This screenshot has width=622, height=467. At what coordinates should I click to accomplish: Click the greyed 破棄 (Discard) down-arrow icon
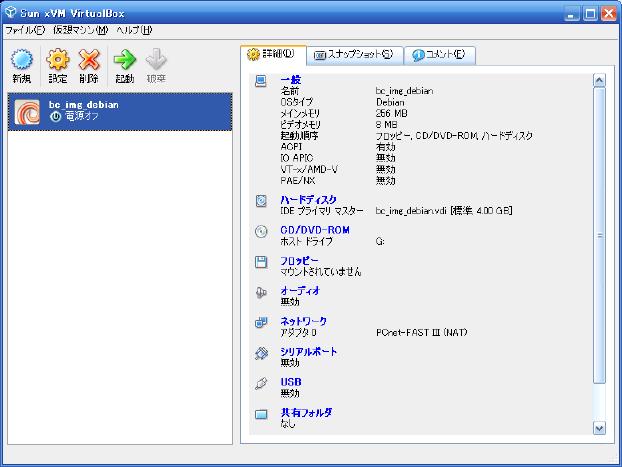156,60
